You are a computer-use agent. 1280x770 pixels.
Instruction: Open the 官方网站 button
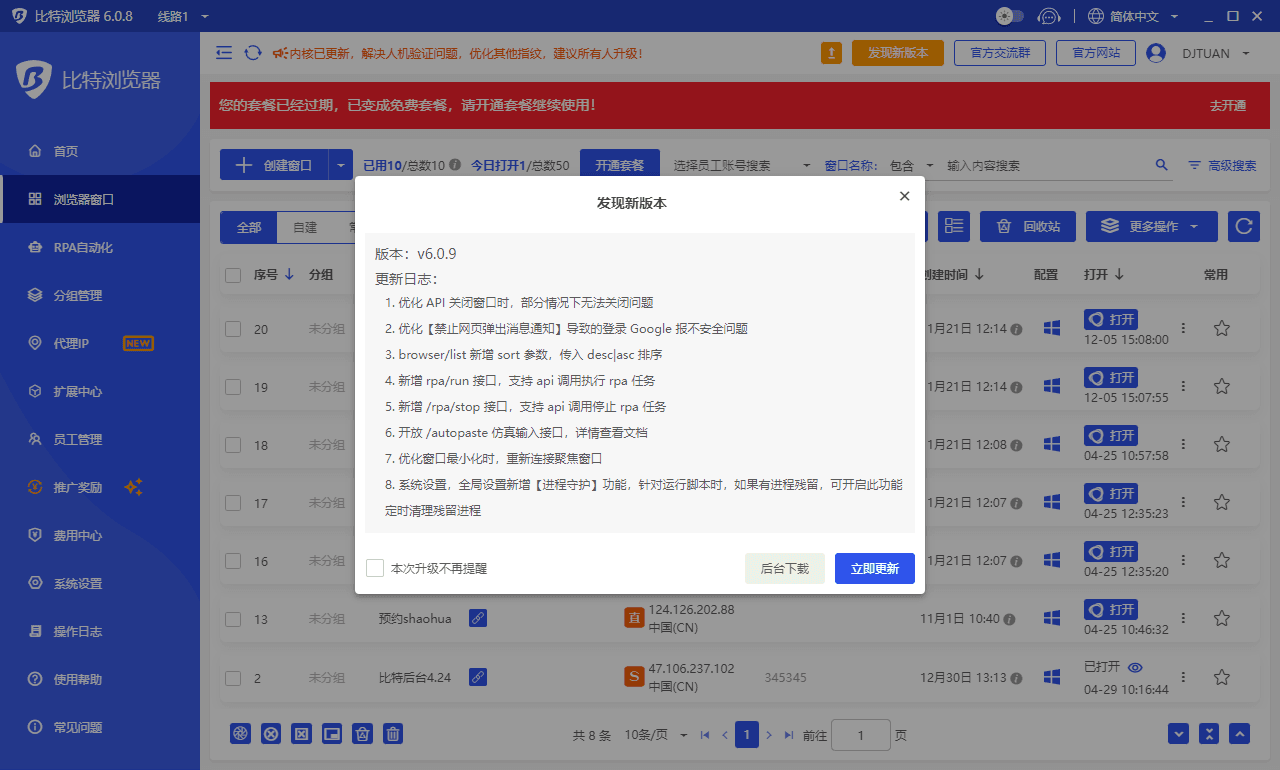1096,53
